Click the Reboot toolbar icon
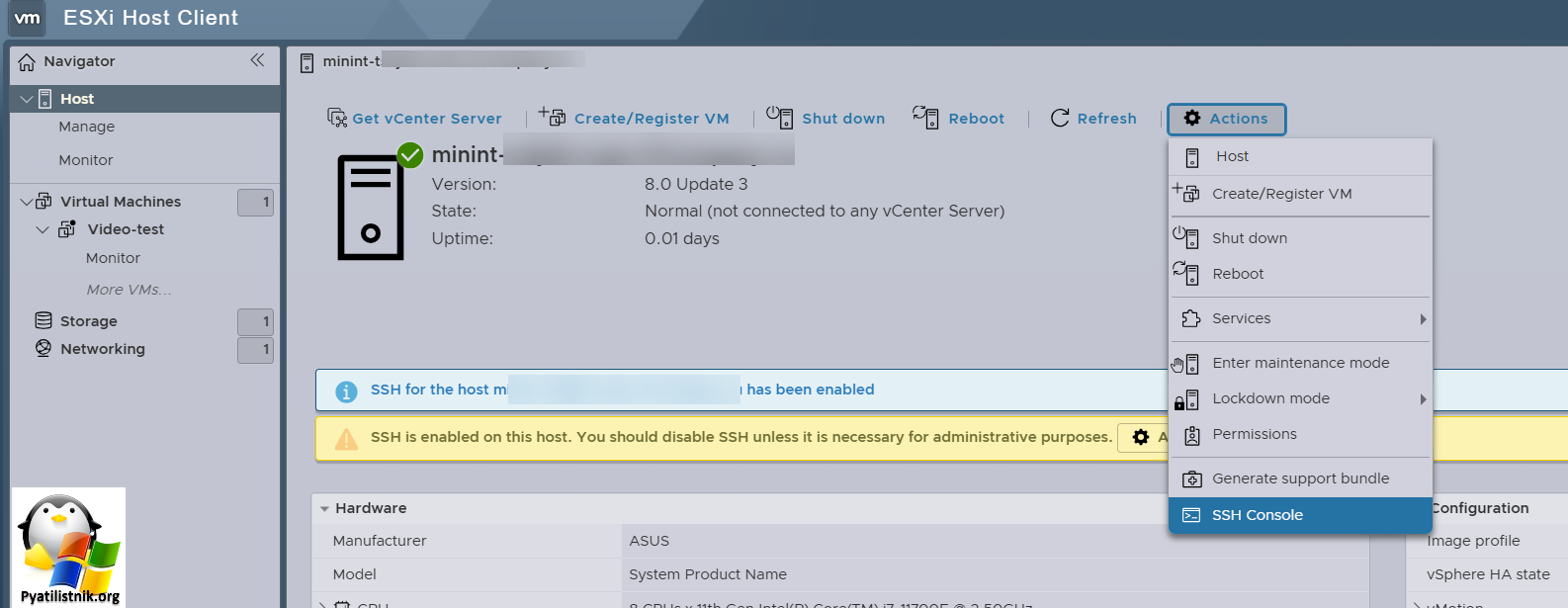 tap(925, 117)
